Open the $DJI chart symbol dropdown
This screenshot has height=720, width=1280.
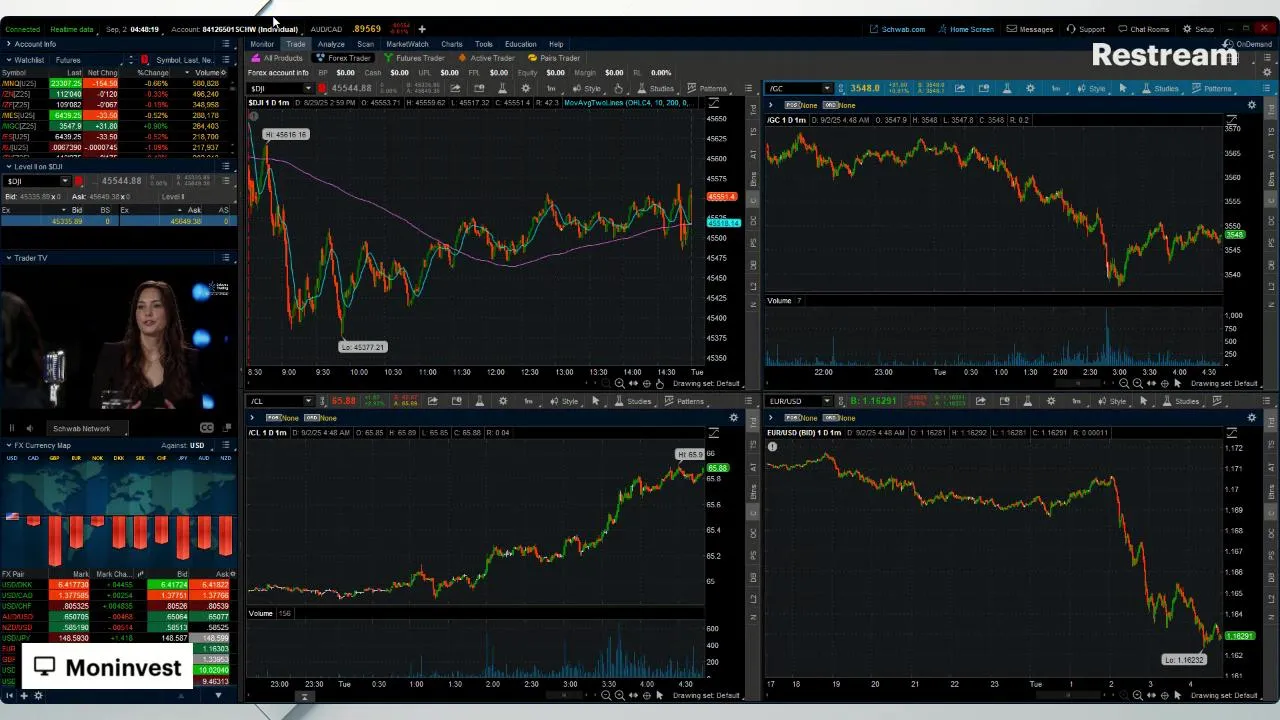click(x=308, y=88)
